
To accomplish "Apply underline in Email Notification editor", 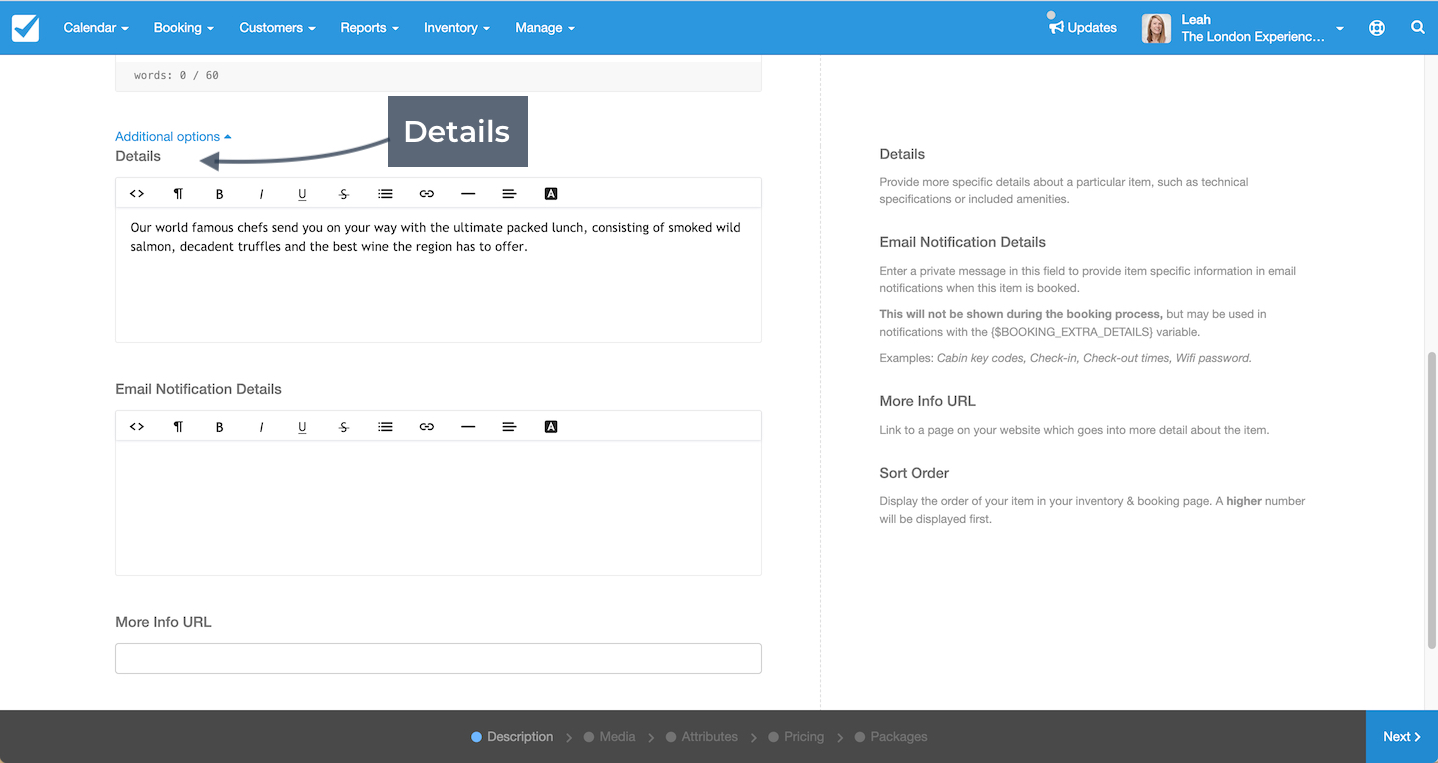I will coord(302,427).
